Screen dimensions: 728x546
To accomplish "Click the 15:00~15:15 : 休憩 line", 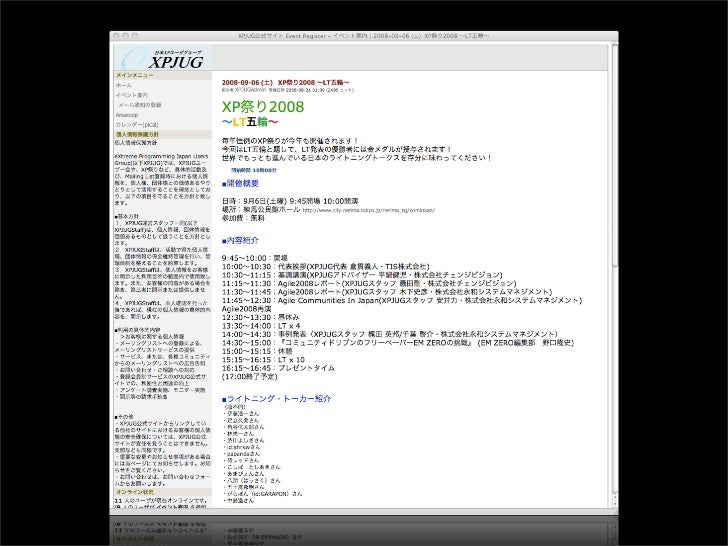I will 257,351.
